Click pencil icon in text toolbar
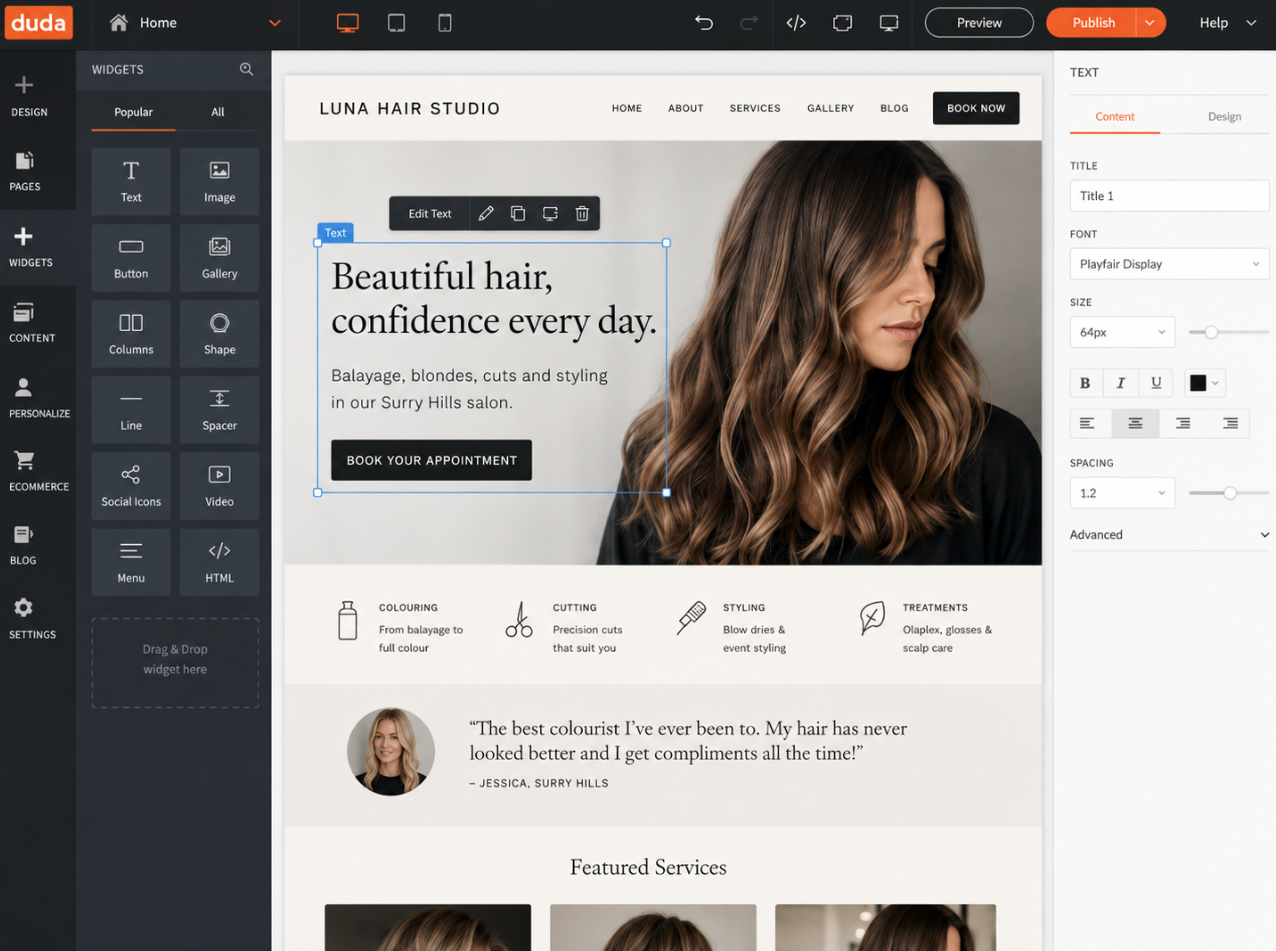 coord(486,213)
